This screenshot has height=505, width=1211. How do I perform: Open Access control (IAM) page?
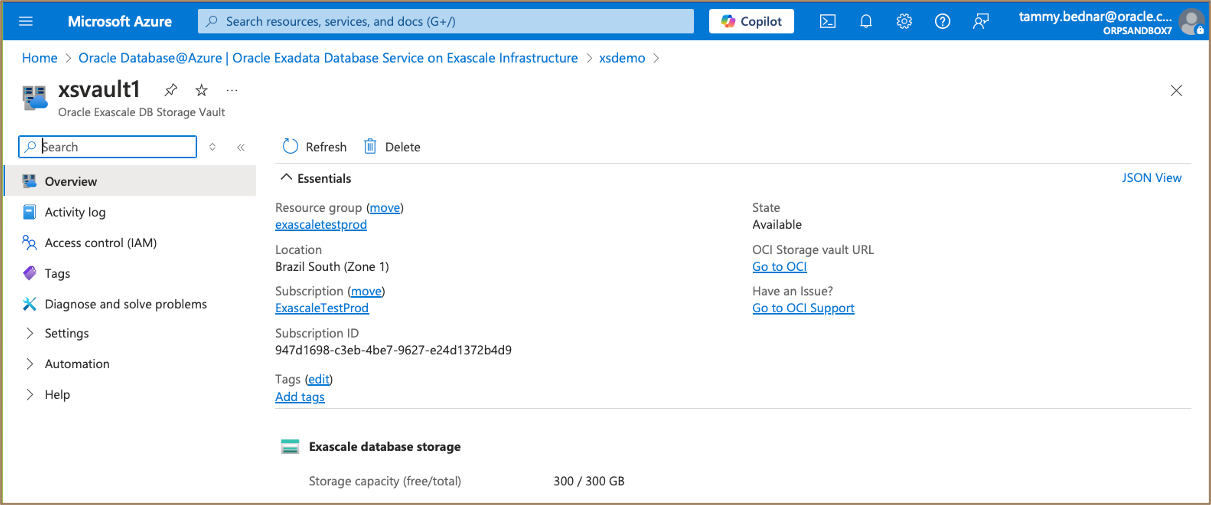[100, 243]
